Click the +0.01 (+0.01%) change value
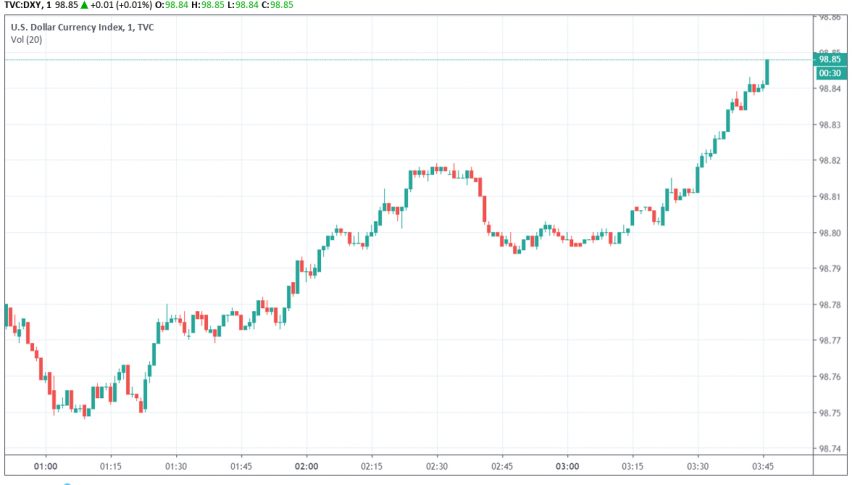Image resolution: width=852 pixels, height=485 pixels. click(x=121, y=5)
